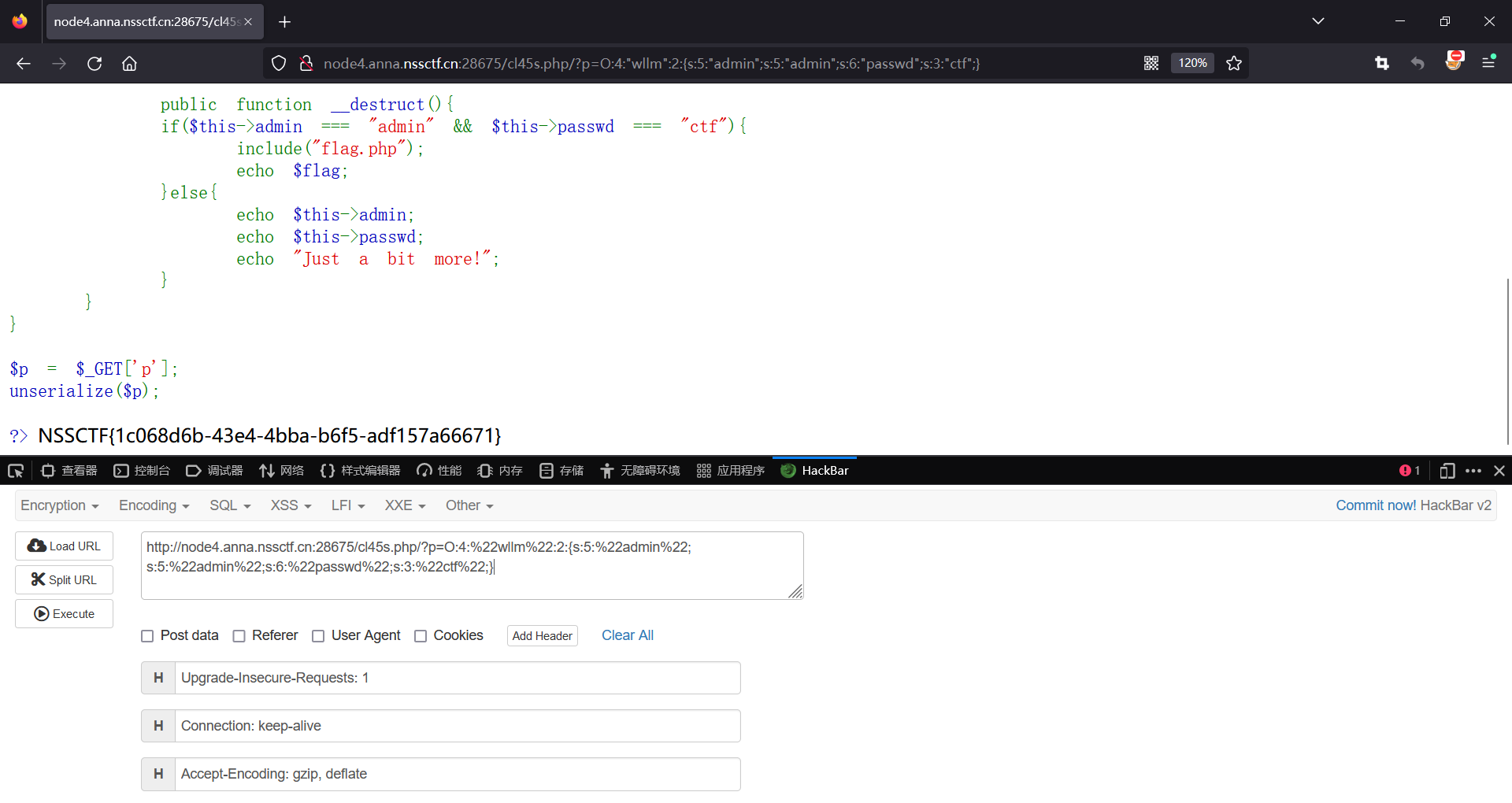Open the 无障碍环境 accessibility panel

tap(640, 471)
